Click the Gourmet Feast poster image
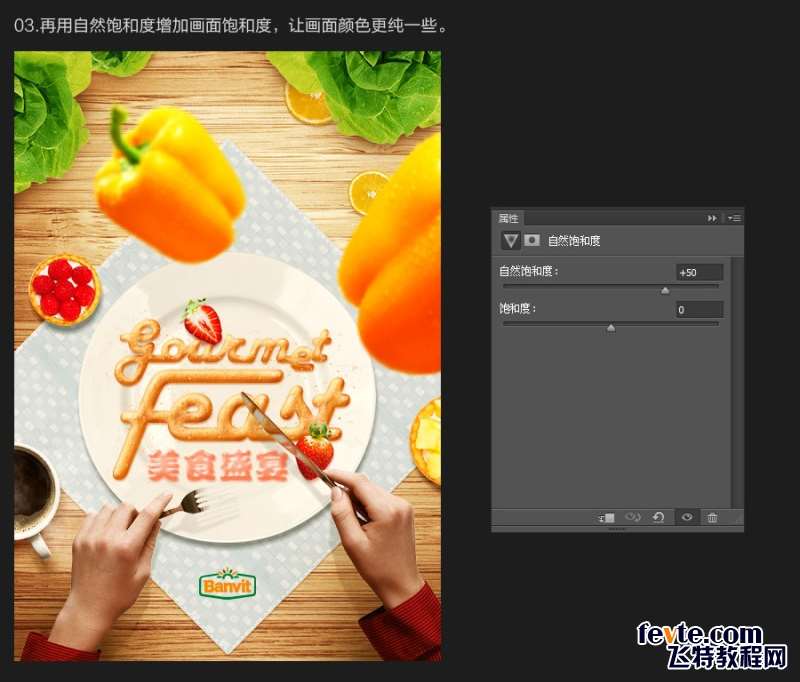 (228, 356)
